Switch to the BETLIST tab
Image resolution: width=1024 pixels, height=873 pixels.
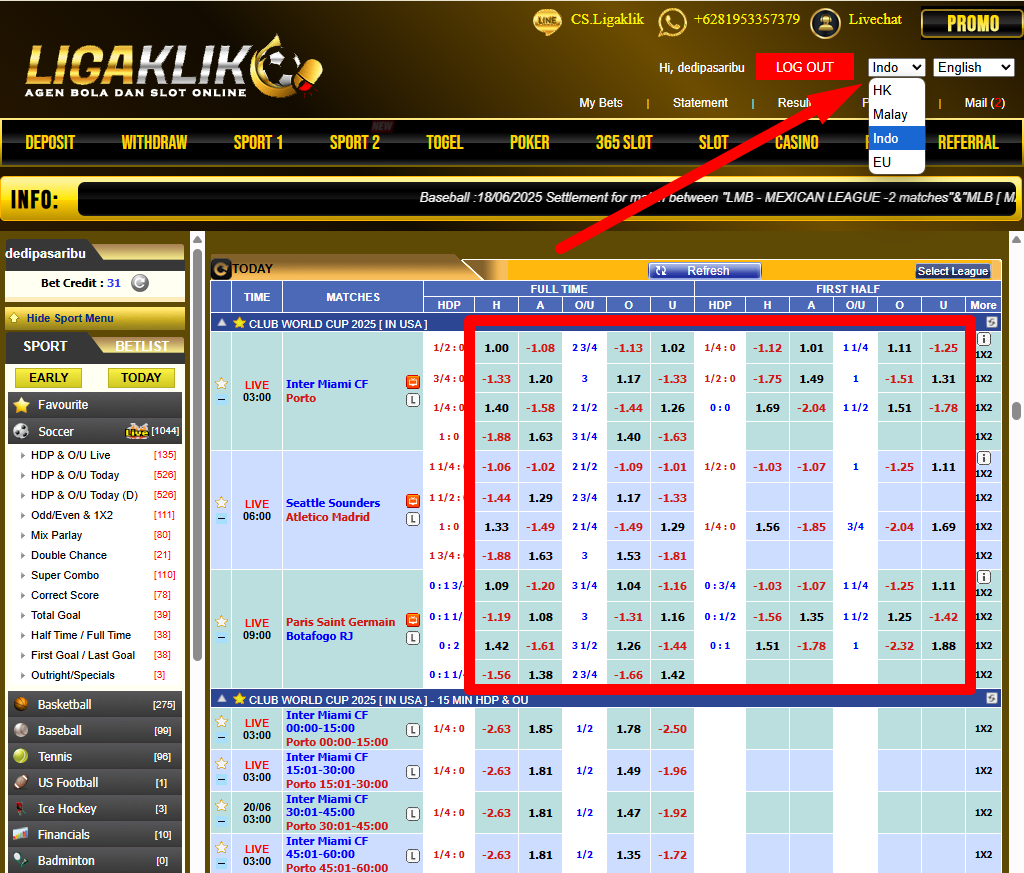tap(142, 346)
